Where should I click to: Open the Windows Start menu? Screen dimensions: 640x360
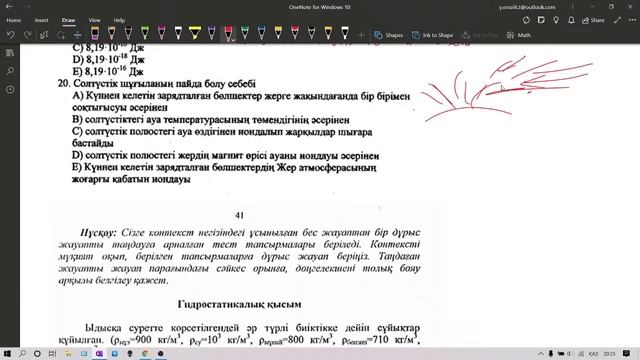coord(7,353)
